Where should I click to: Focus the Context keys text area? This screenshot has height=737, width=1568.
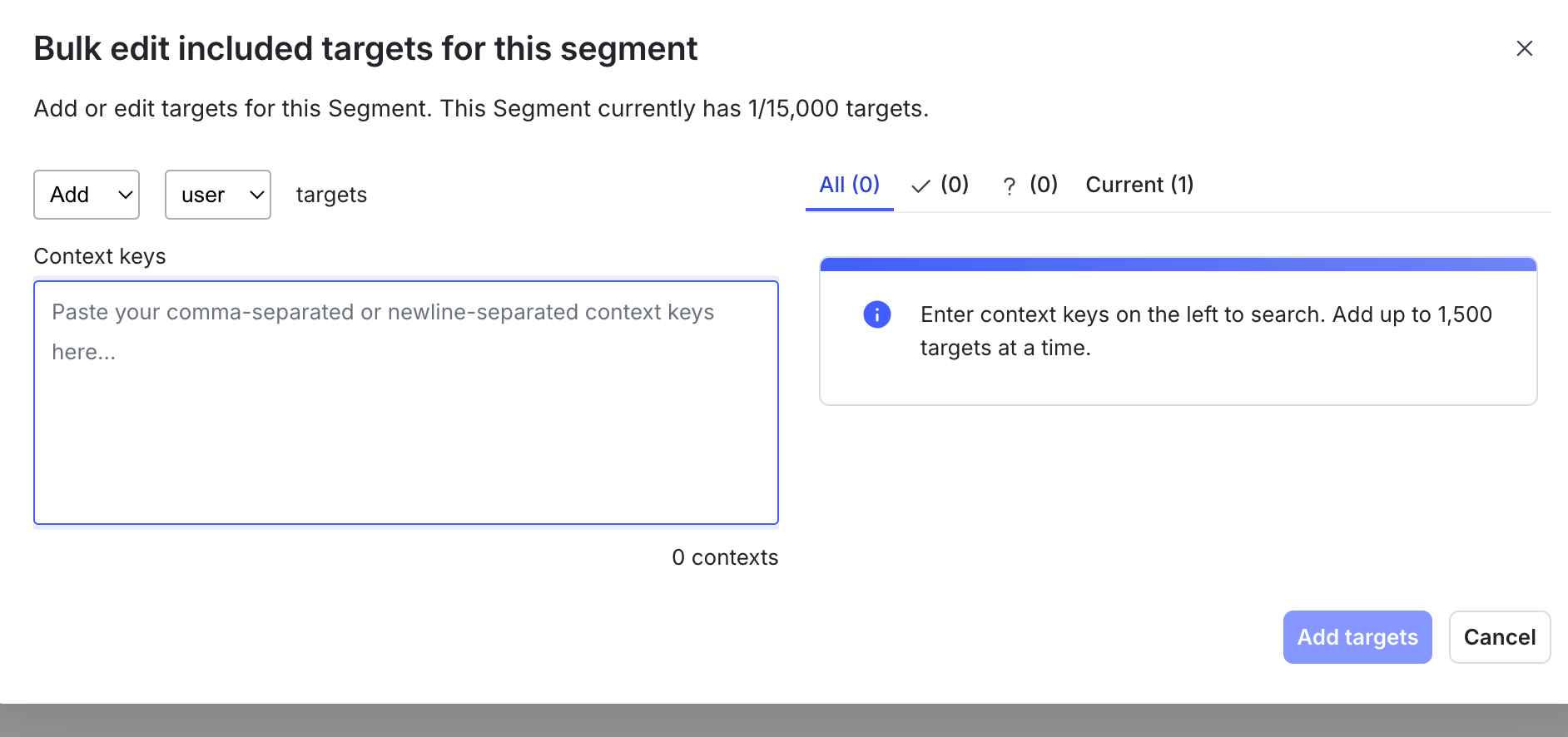406,403
